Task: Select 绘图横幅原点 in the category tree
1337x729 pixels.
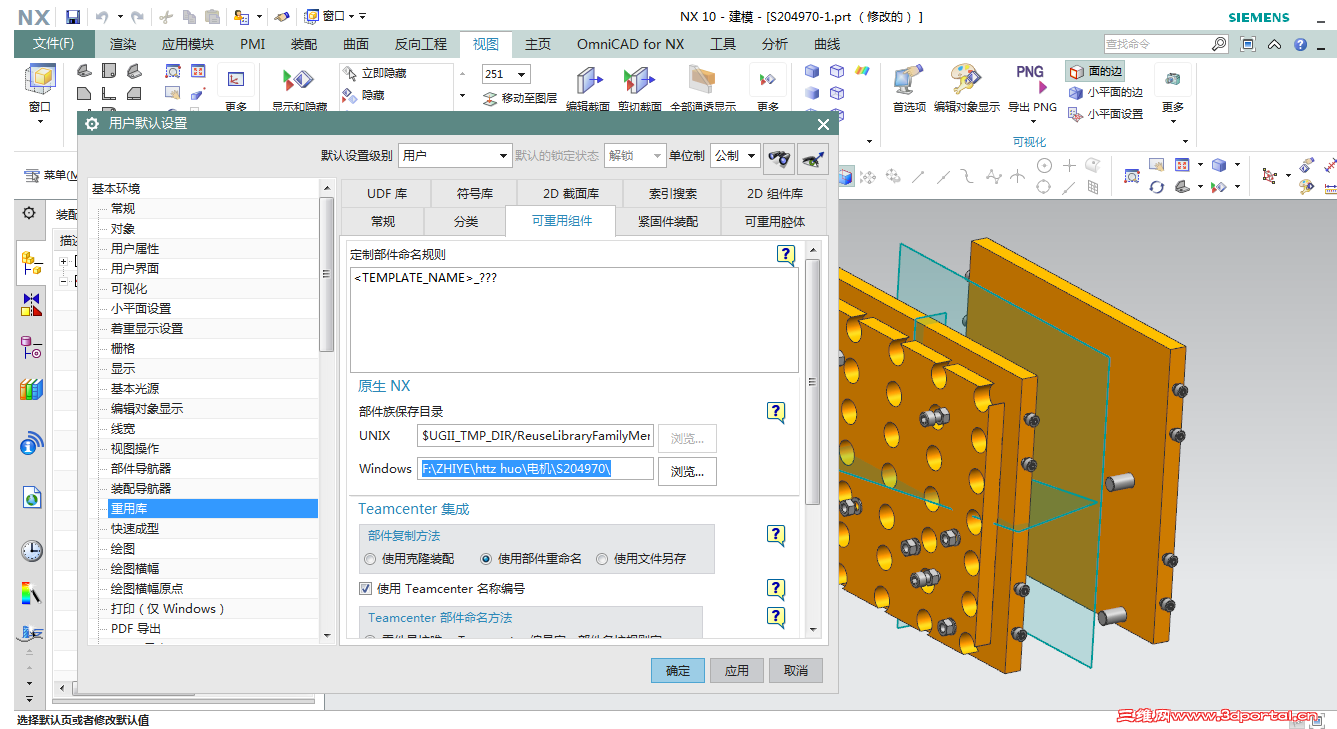Action: [147, 588]
